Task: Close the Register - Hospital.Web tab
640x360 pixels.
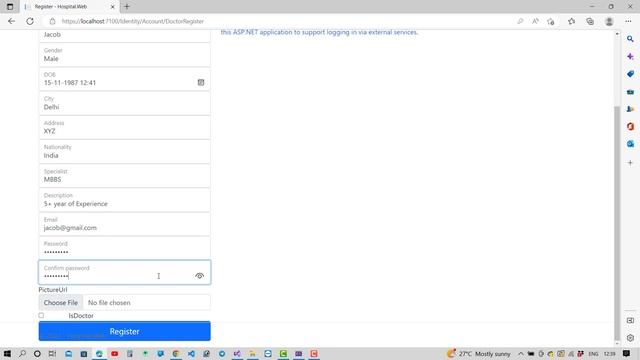Action: point(113,7)
